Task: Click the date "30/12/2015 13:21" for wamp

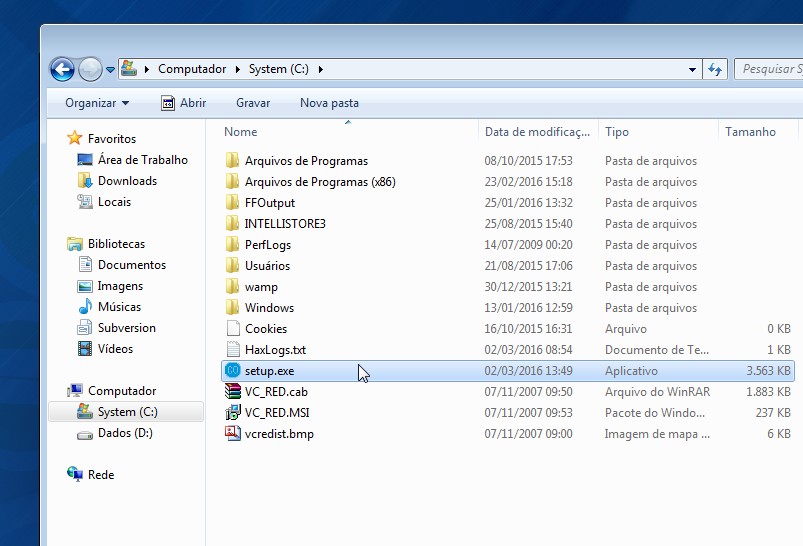Action: pyautogui.click(x=529, y=287)
